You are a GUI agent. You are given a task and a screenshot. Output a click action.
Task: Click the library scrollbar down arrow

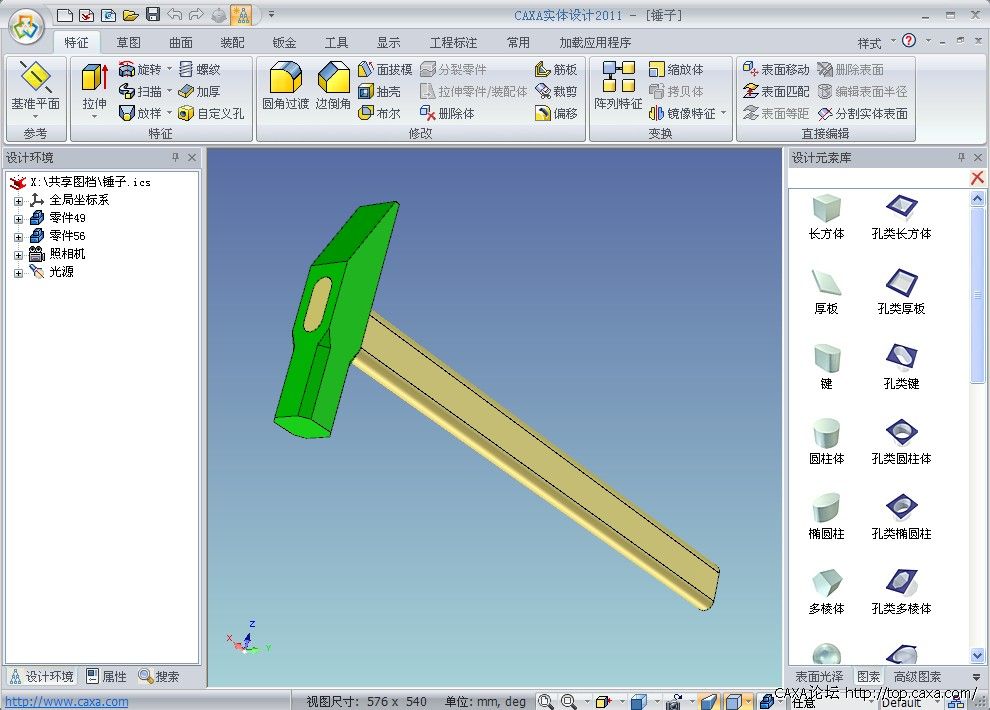coord(977,655)
